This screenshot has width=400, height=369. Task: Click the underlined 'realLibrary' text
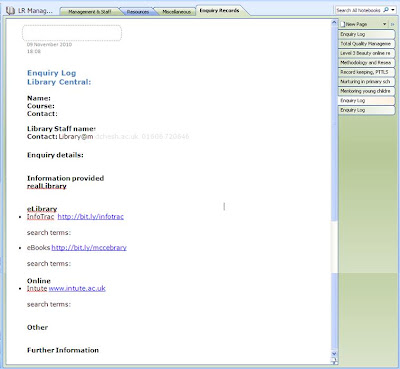(x=47, y=186)
